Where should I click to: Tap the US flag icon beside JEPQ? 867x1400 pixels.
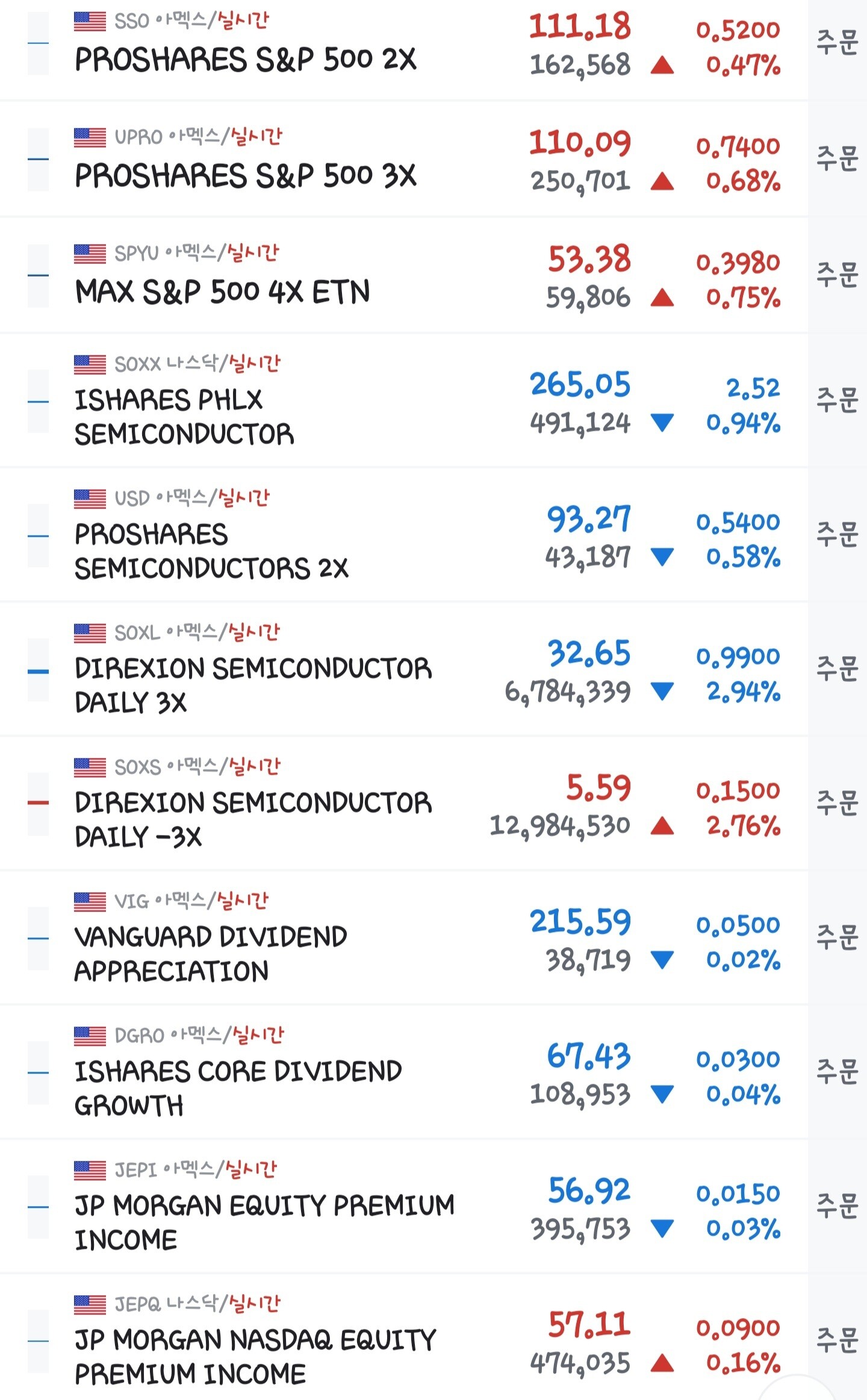tap(90, 1304)
